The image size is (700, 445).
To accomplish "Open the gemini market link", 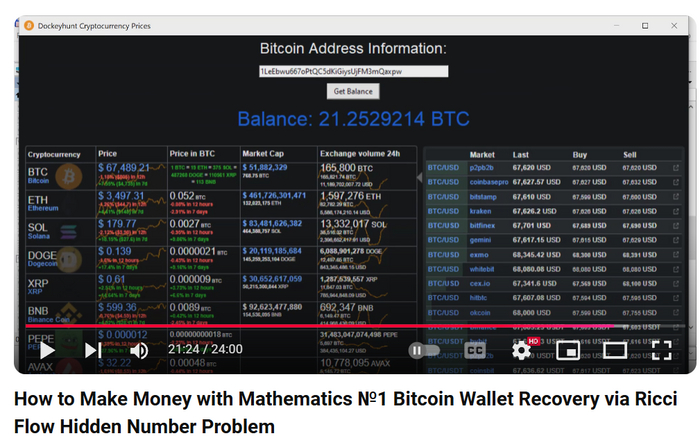I will click(480, 240).
